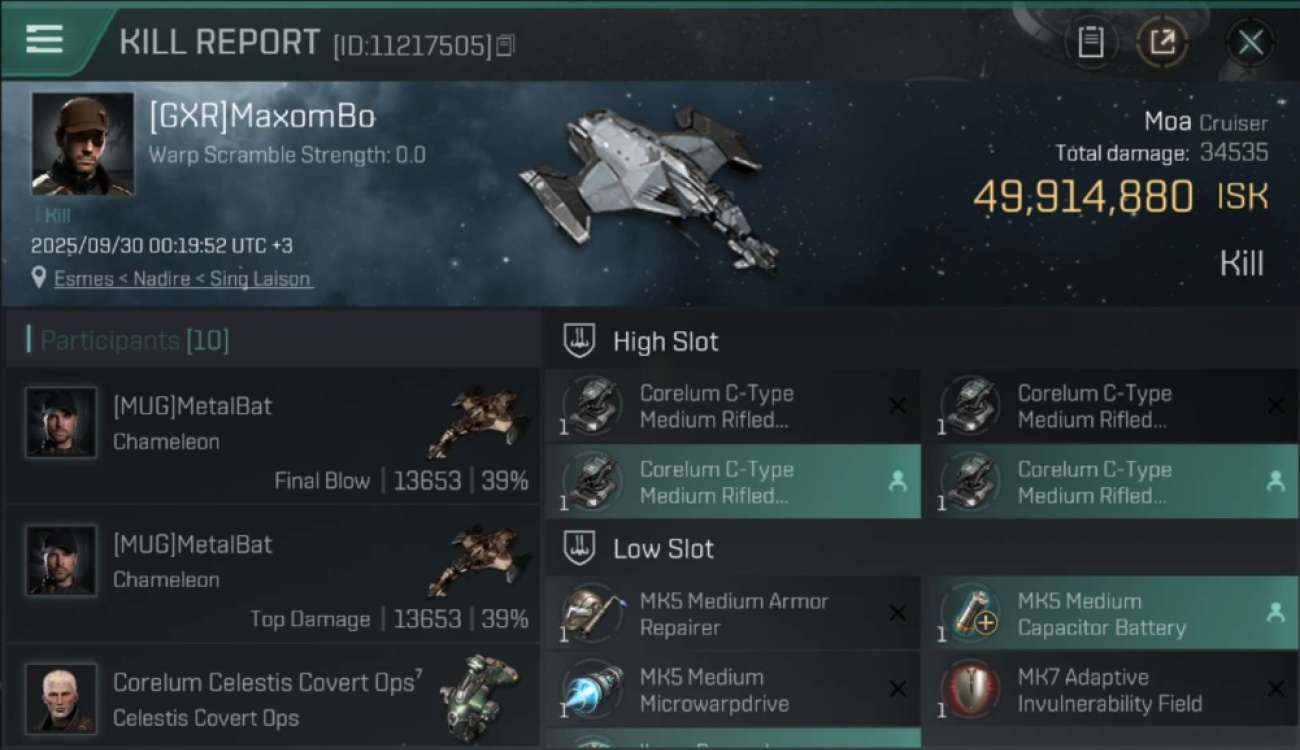Screen dimensions: 1300x750
Task: View Corelum Celestis Covert Ops portrait
Action: coord(61,697)
